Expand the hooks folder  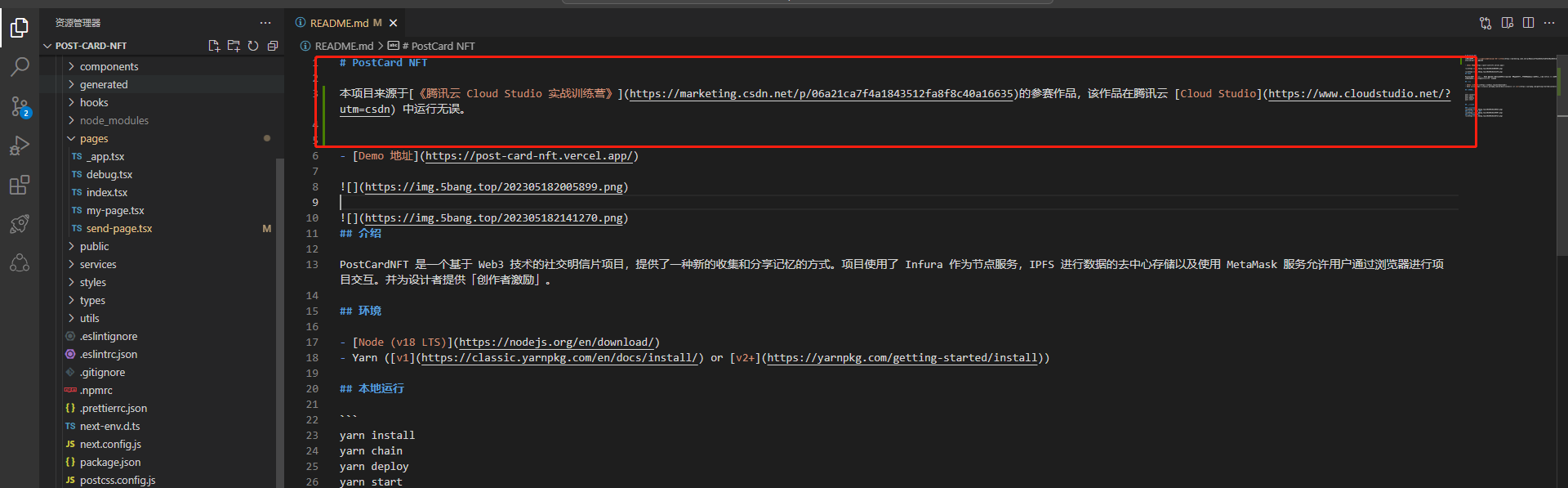pyautogui.click(x=94, y=102)
